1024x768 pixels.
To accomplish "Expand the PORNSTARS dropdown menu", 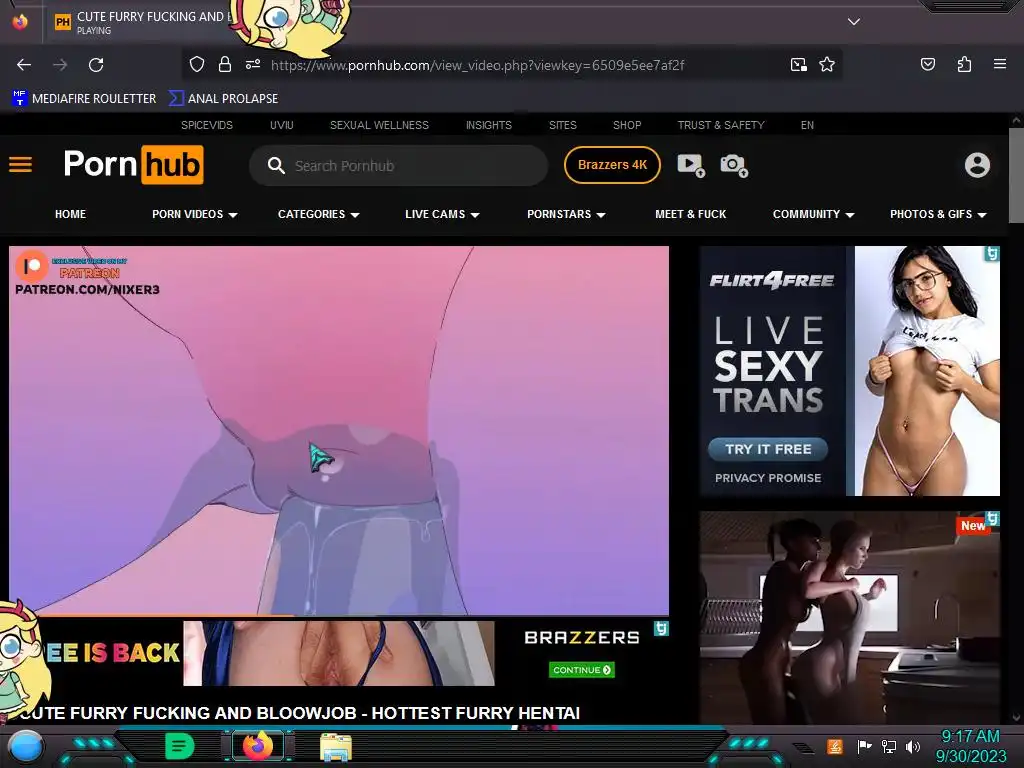I will [x=566, y=214].
